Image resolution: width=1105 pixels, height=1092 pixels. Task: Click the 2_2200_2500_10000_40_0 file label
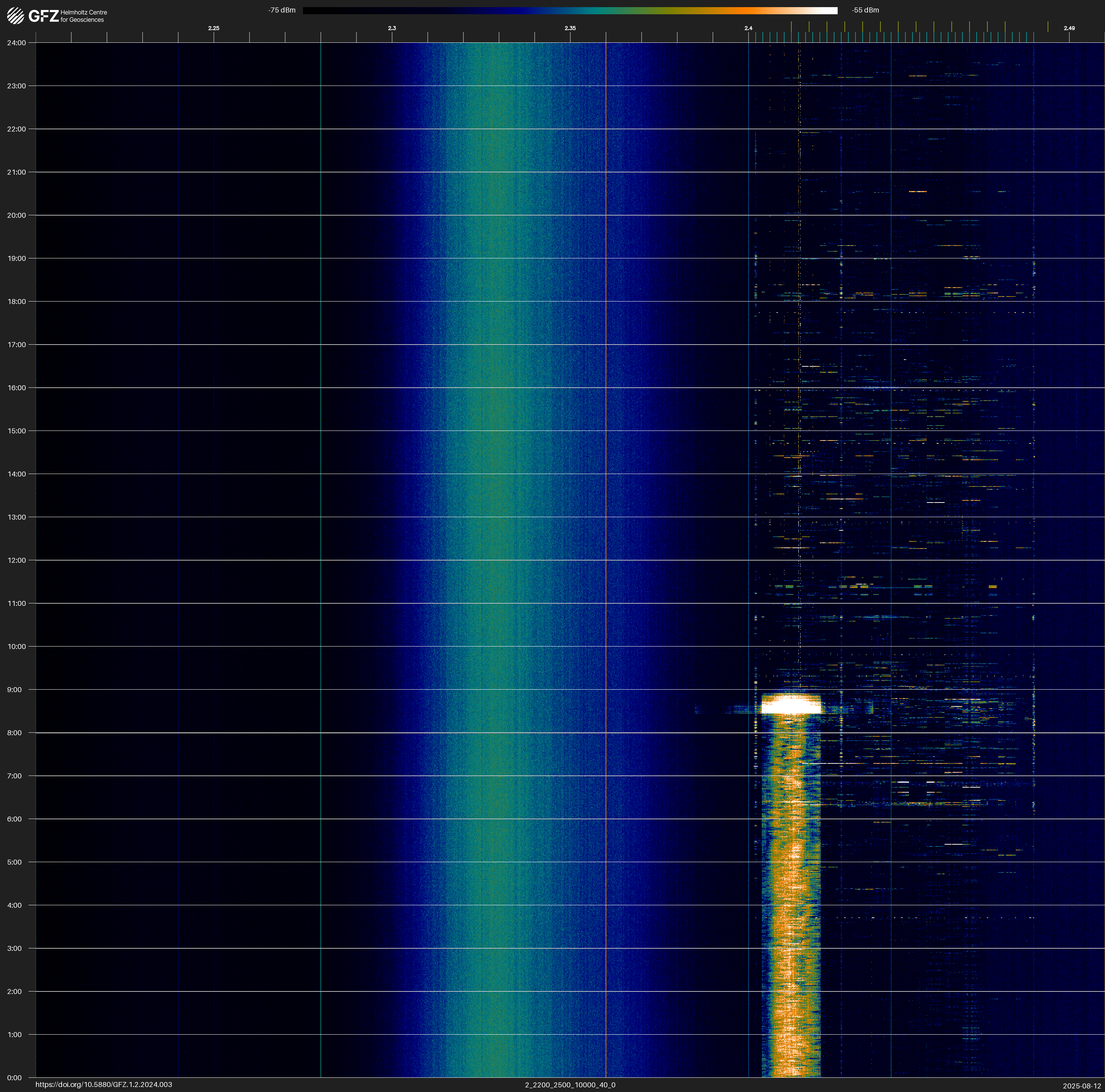[570, 1085]
